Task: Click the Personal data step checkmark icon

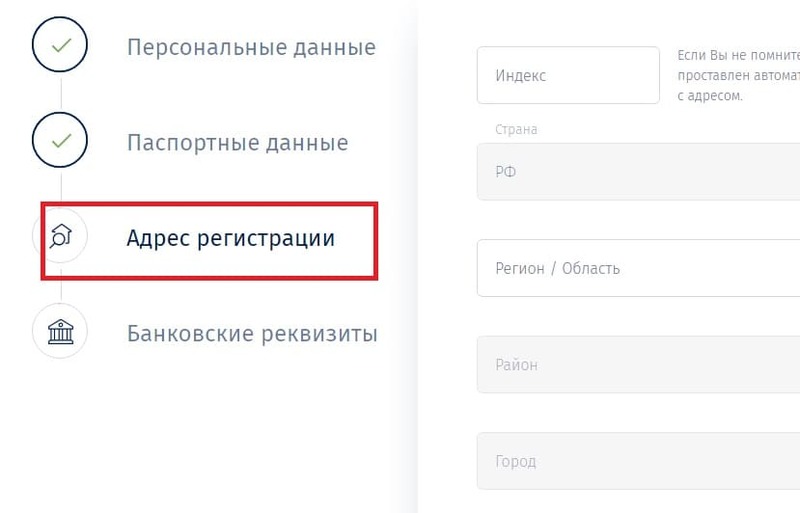Action: pyautogui.click(x=60, y=46)
